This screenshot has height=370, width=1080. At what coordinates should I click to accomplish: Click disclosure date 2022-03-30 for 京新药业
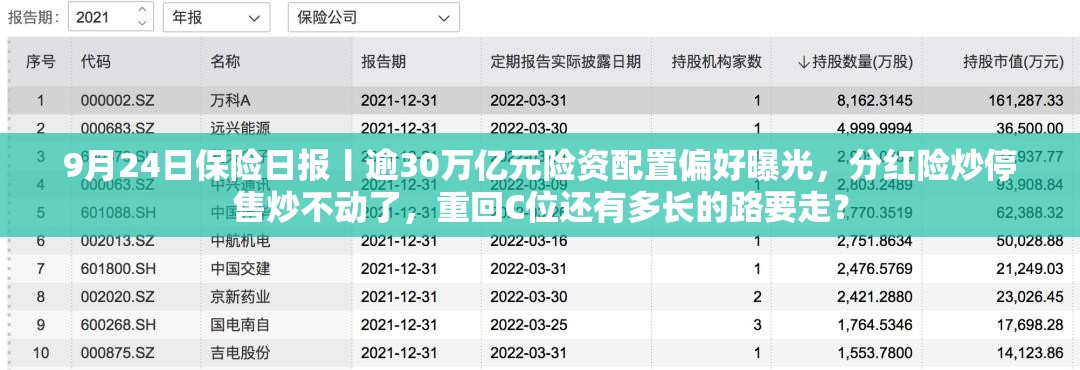click(528, 297)
